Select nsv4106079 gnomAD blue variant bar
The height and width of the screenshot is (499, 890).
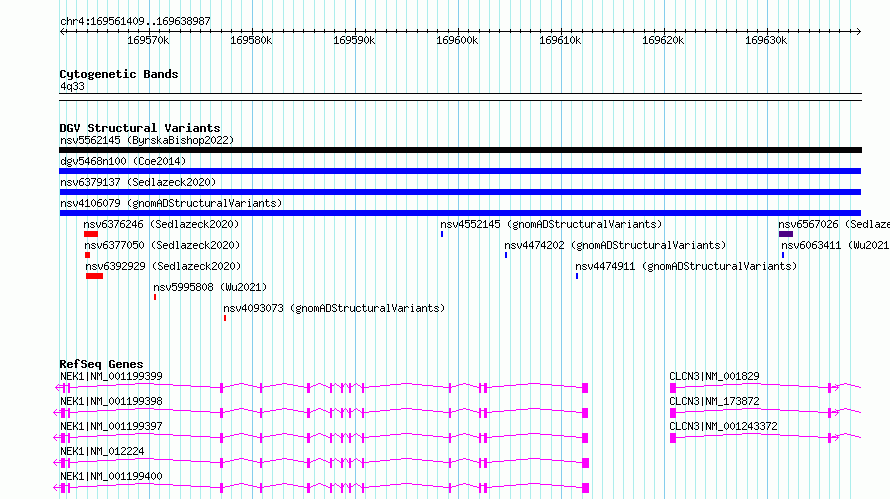[x=460, y=213]
